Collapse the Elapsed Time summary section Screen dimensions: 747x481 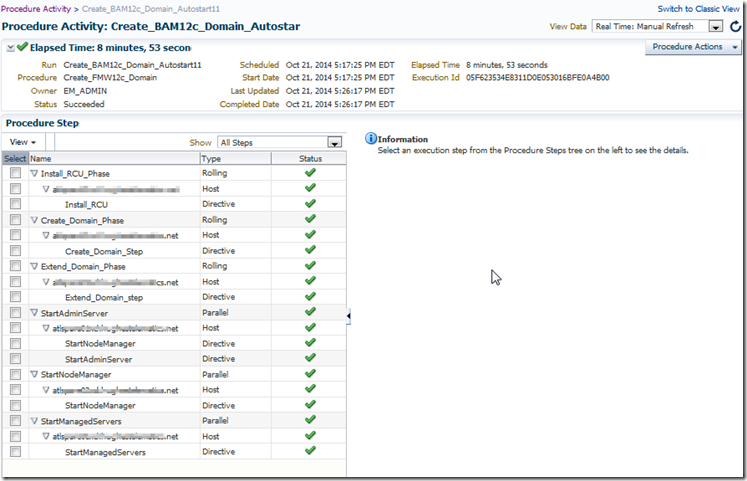pyautogui.click(x=10, y=48)
